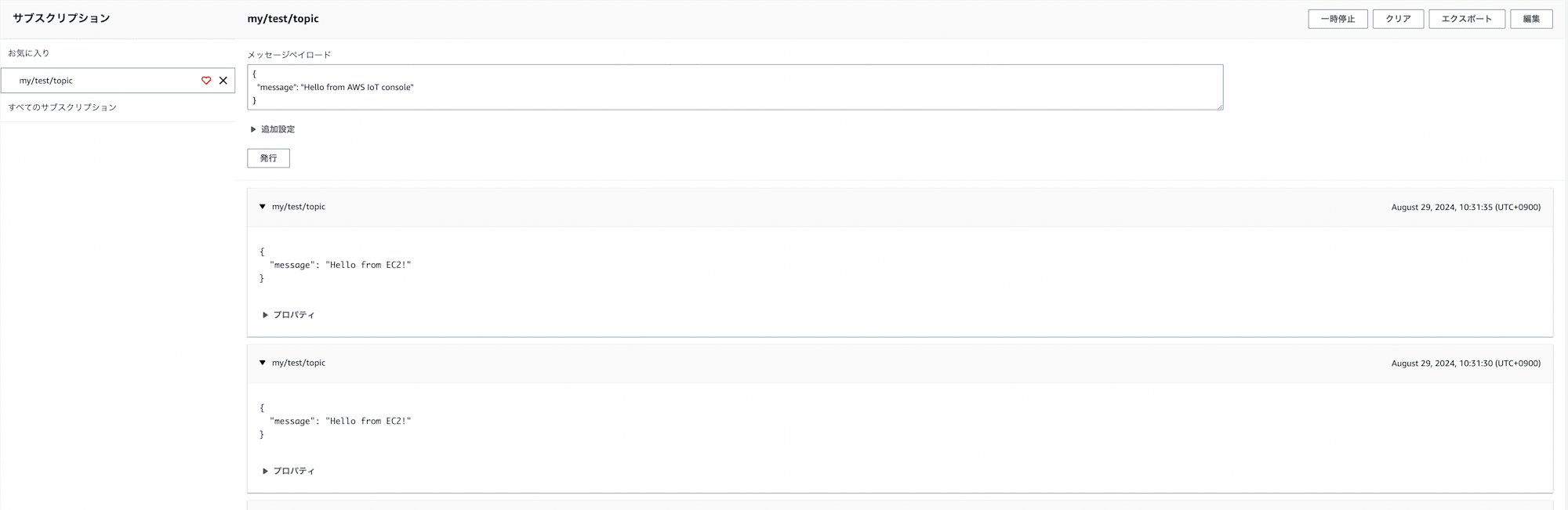Expand the 追加設定 section
The width and height of the screenshot is (1568, 510).
tap(272, 129)
